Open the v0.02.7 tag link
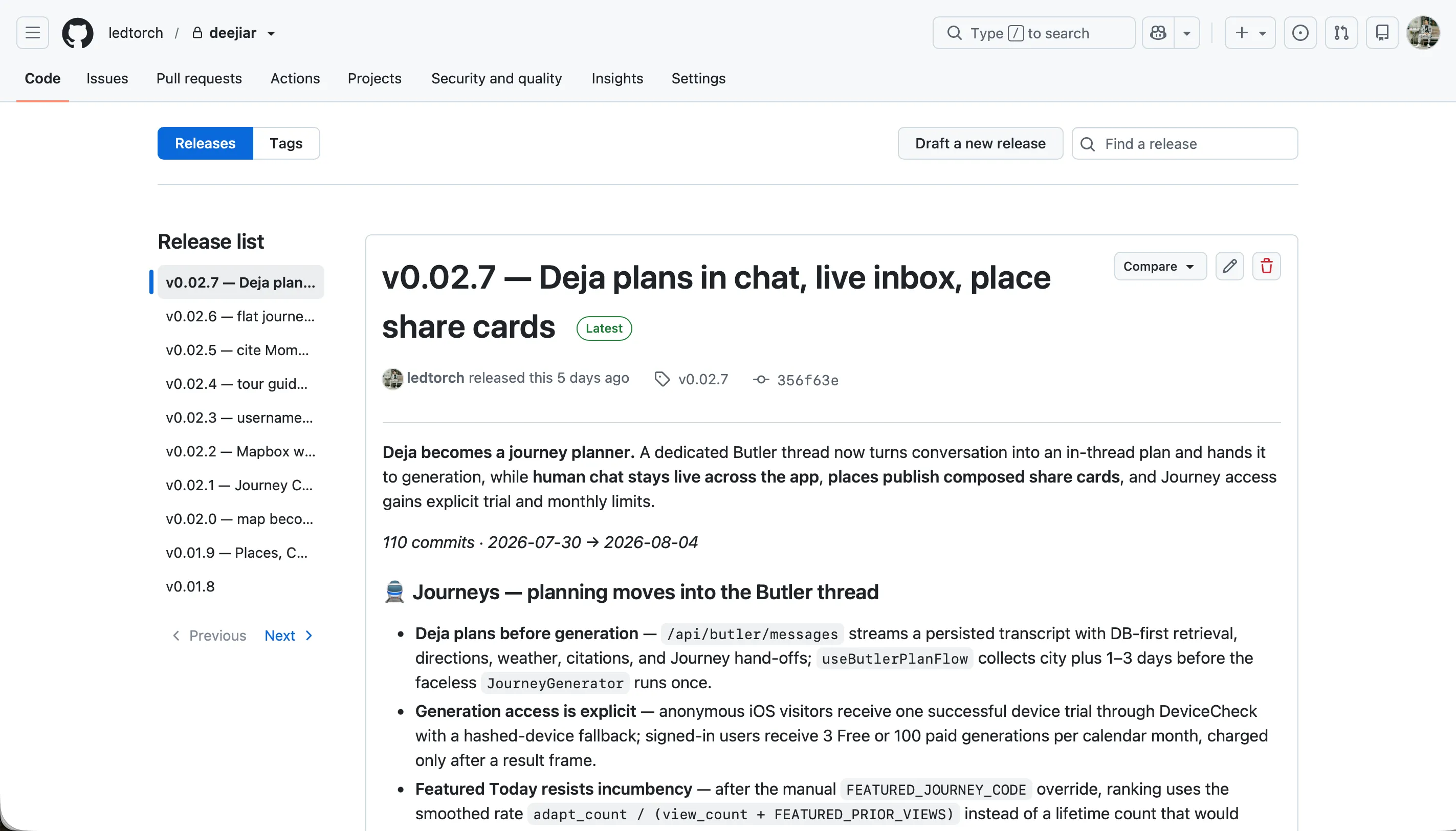Viewport: 1456px width, 831px height. click(x=703, y=379)
